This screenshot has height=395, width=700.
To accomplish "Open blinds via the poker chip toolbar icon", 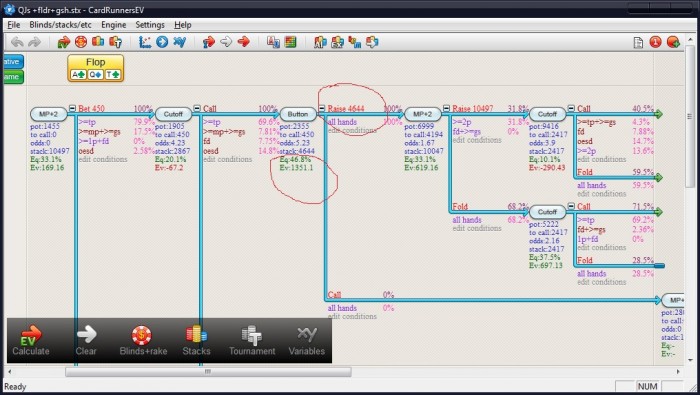I will coord(81,42).
